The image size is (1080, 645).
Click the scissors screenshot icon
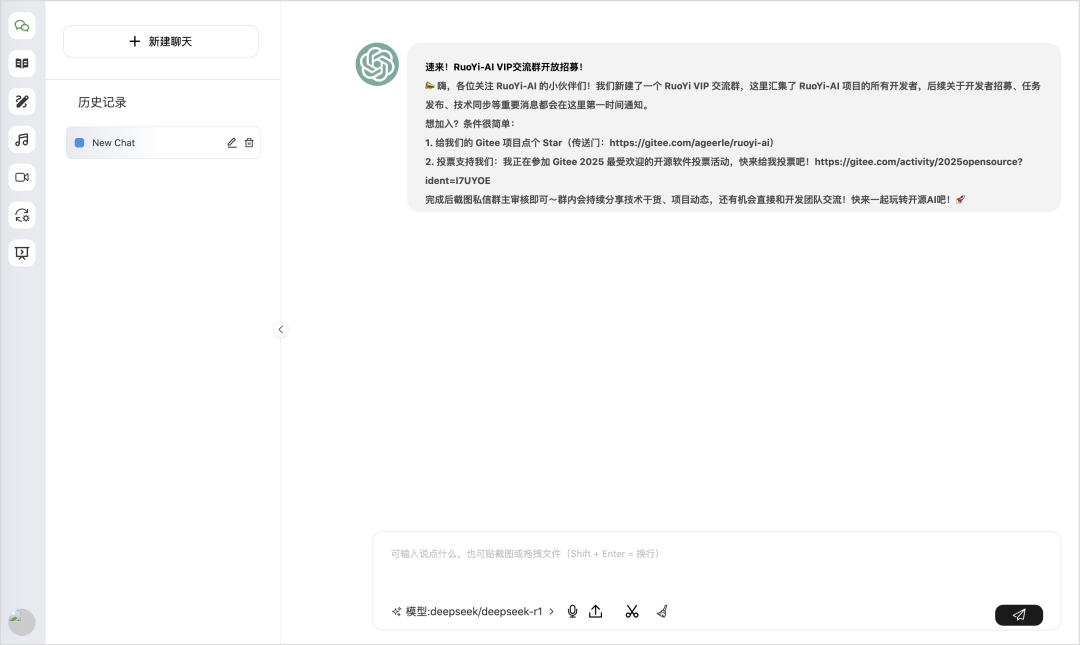click(632, 611)
